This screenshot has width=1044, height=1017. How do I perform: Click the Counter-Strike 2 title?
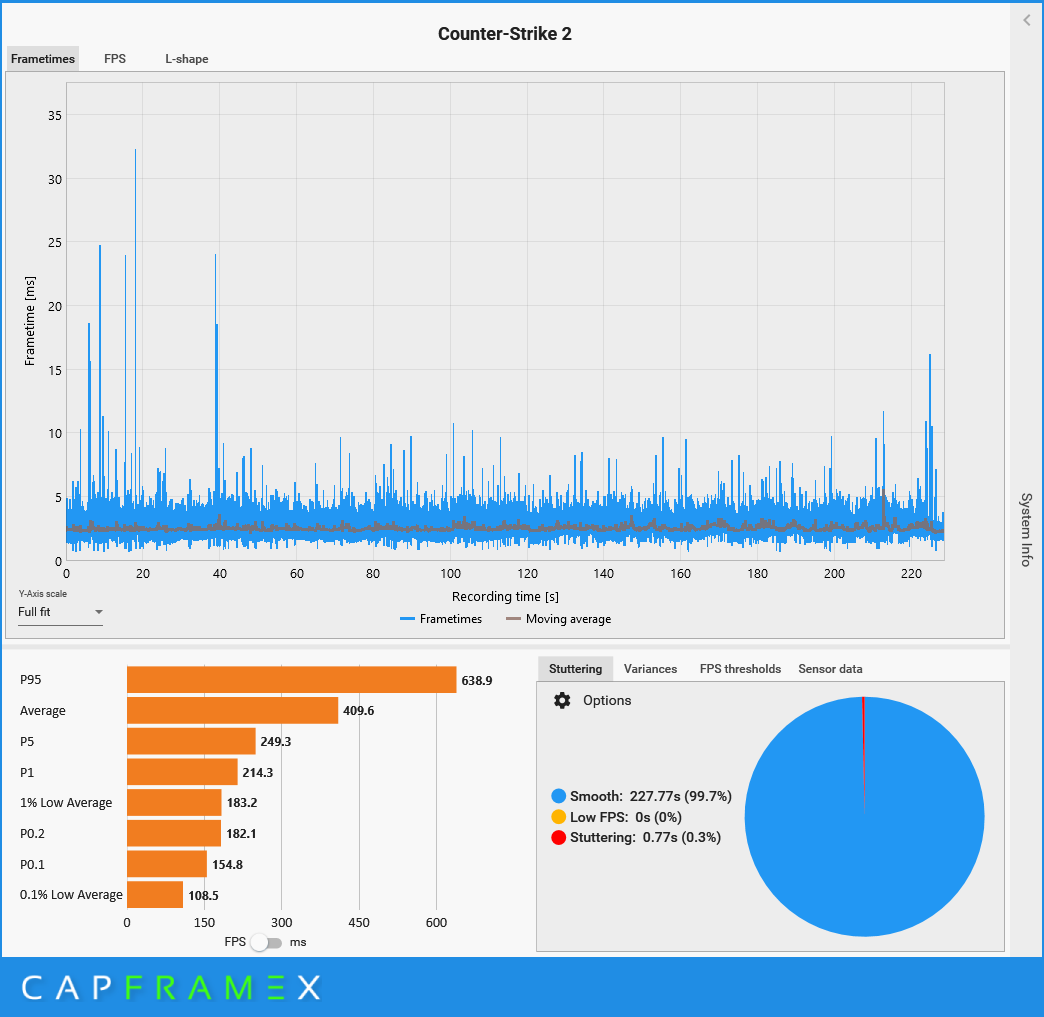pos(505,34)
